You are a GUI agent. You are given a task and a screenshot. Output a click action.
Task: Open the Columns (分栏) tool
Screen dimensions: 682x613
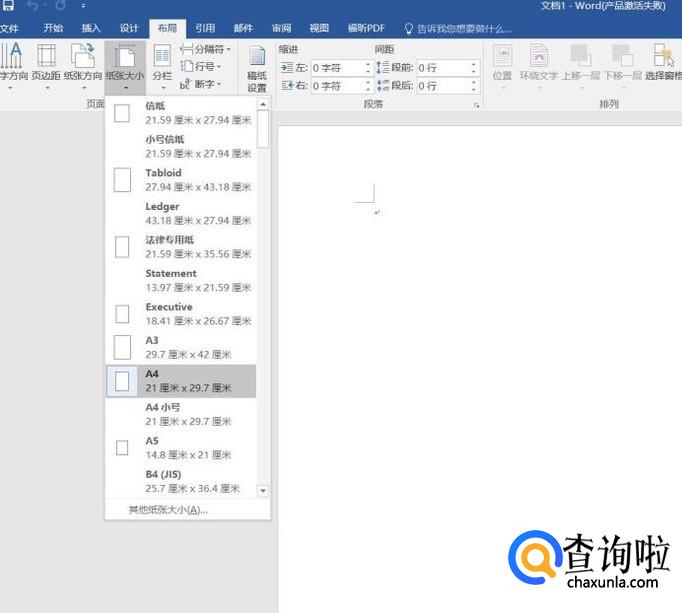162,64
